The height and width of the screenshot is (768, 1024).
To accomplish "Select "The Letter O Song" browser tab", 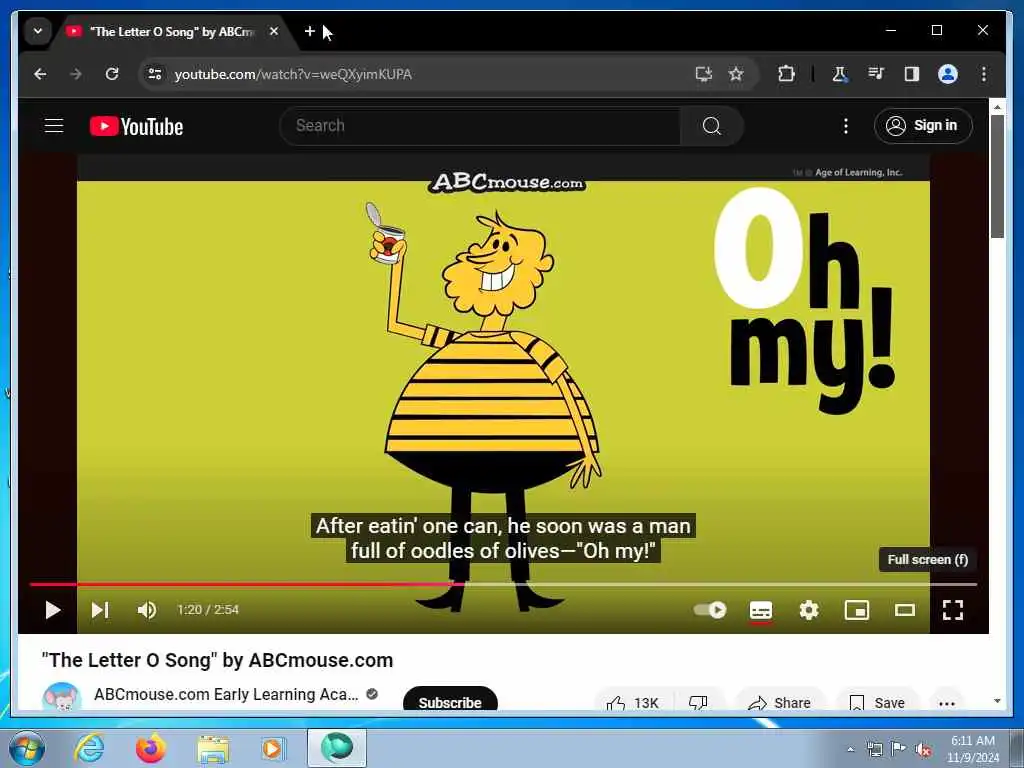I will [171, 31].
